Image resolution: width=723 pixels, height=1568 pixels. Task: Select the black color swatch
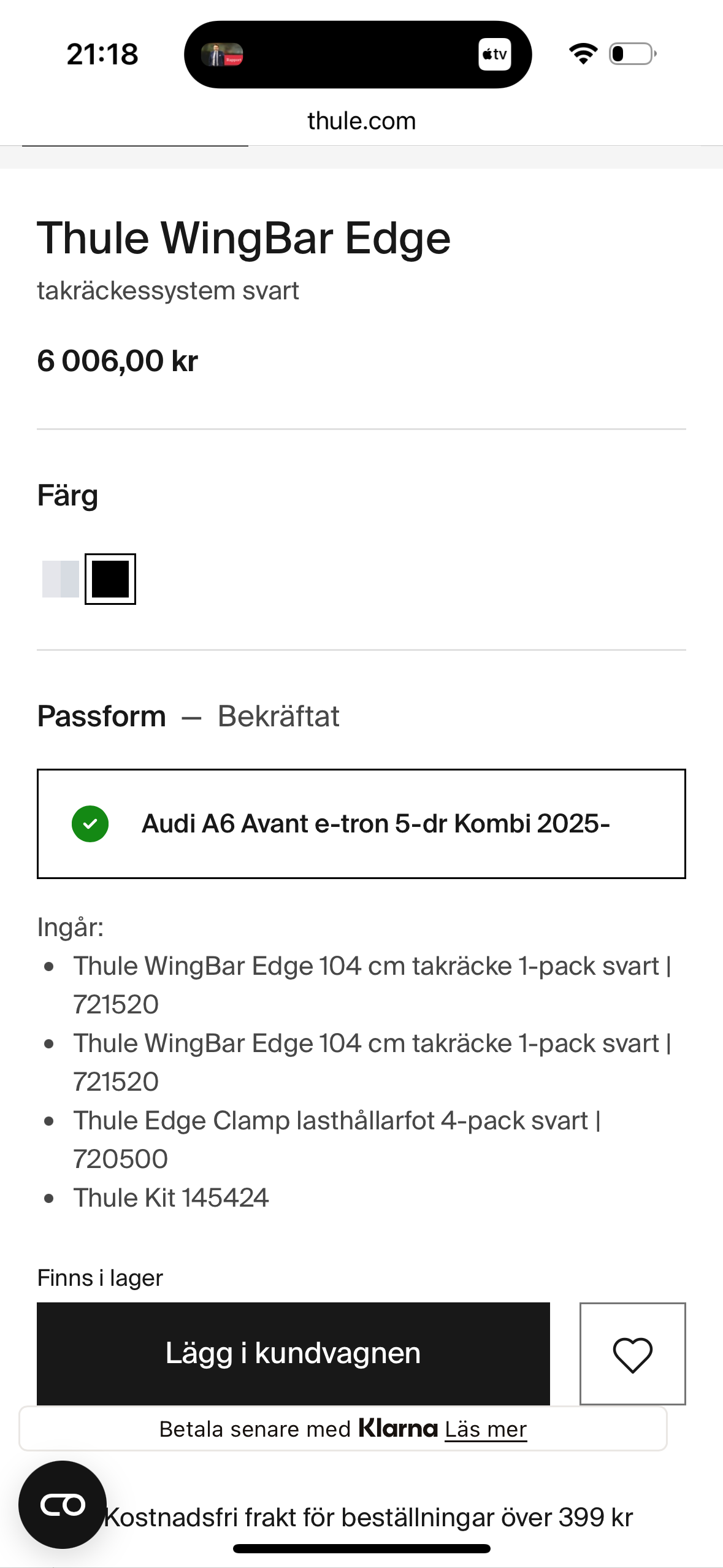click(110, 579)
